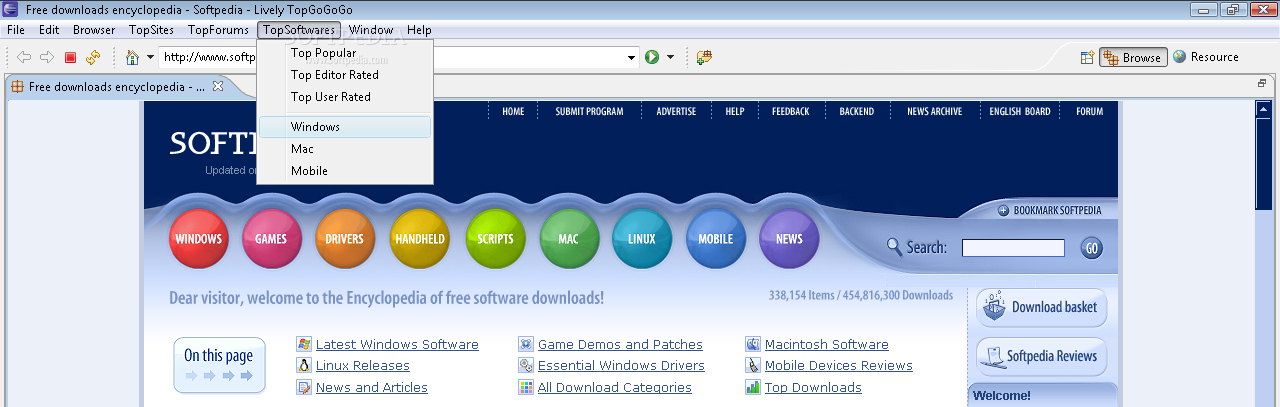Stop page loading with red square icon
The image size is (1280, 407).
(x=70, y=58)
